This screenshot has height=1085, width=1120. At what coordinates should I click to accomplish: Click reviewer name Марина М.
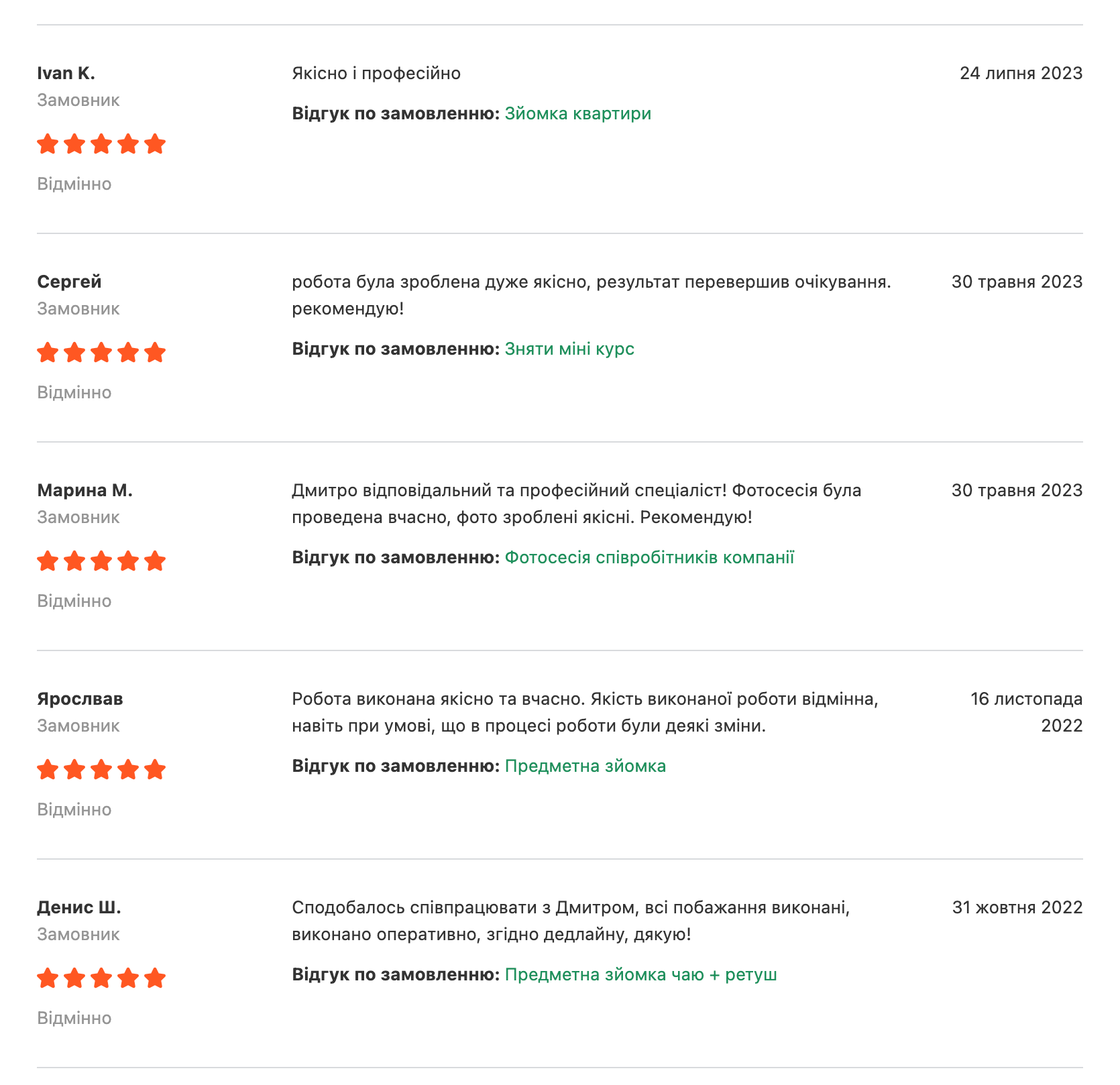click(x=85, y=490)
